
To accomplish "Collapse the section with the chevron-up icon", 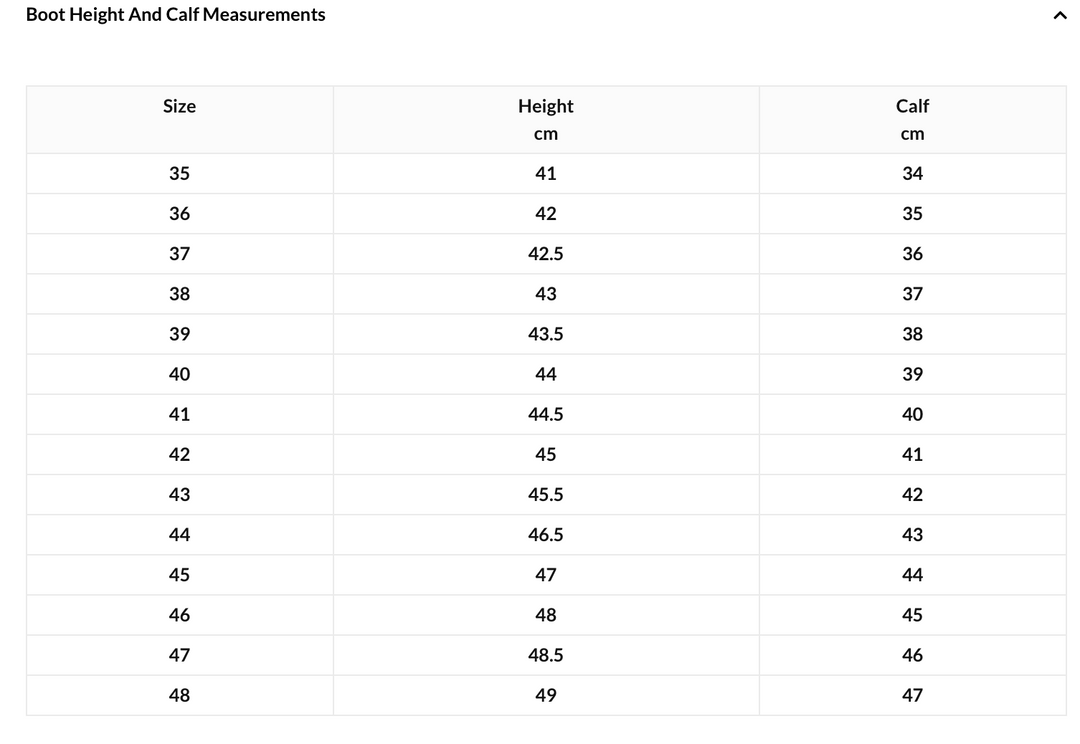I will coord(1059,15).
